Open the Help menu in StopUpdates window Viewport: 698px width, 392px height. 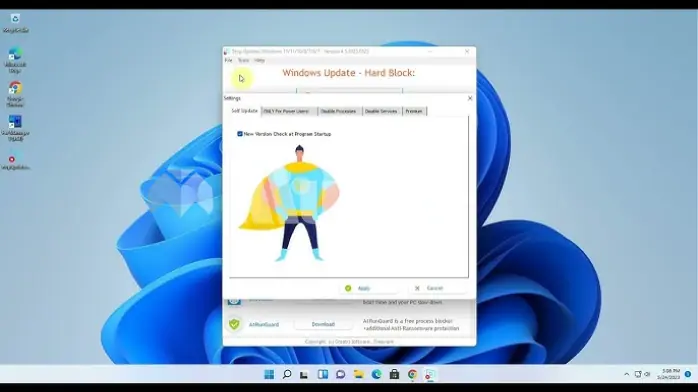[x=260, y=60]
